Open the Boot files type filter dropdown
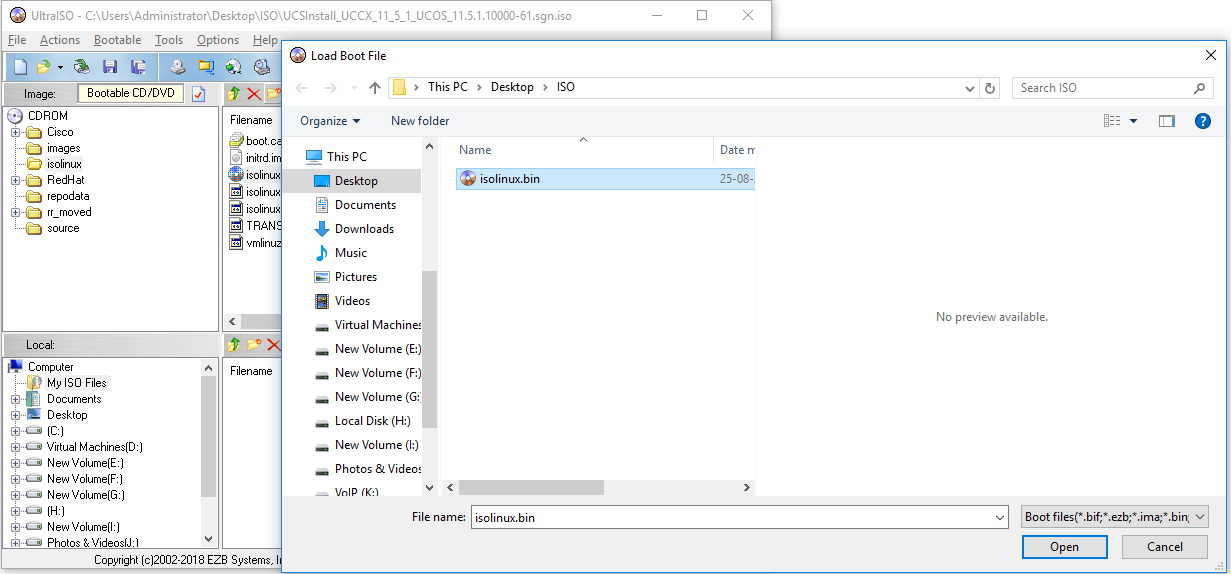 (x=1115, y=517)
